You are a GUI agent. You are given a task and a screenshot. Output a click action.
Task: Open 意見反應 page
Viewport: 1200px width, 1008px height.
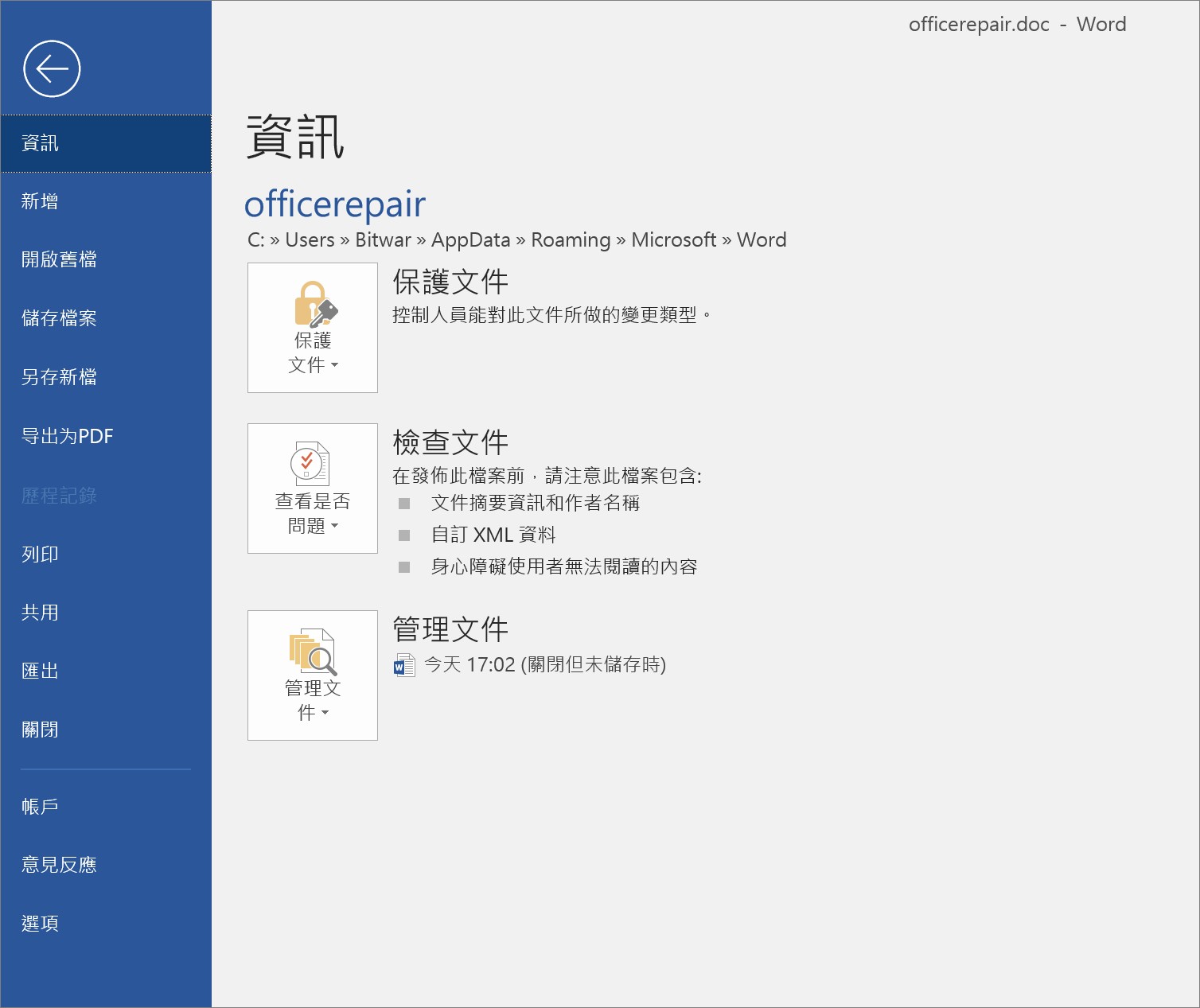tap(106, 865)
